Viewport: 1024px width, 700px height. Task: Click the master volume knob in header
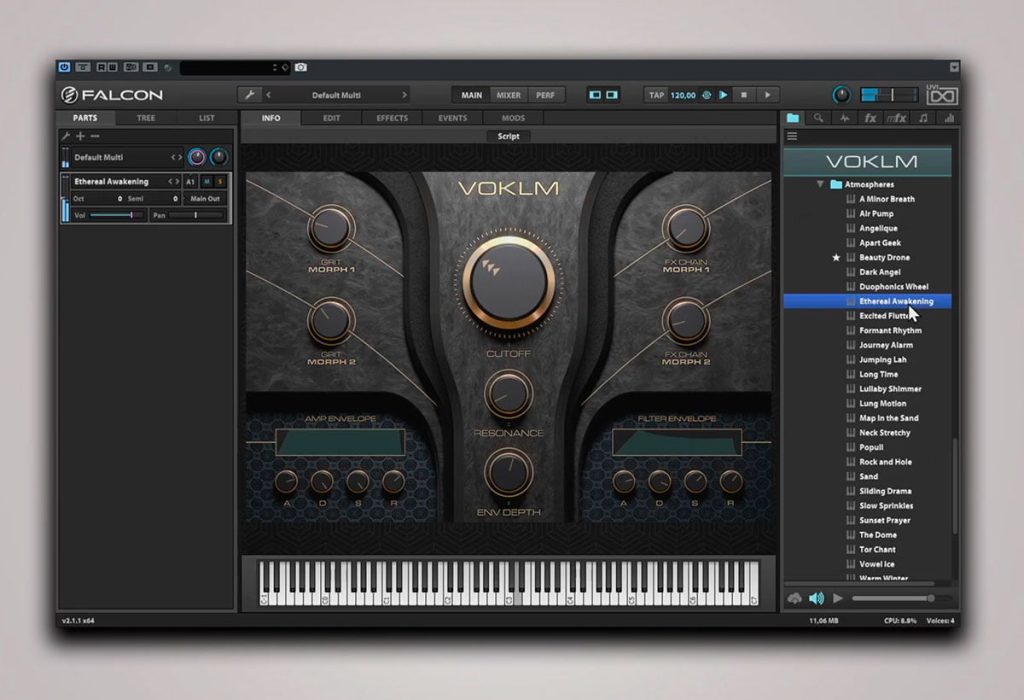tap(842, 95)
